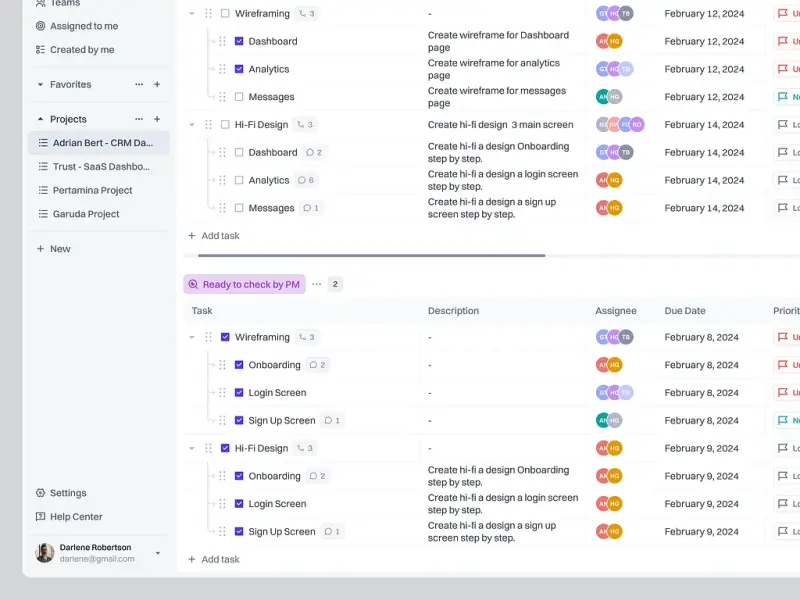The width and height of the screenshot is (800, 600).
Task: Click the drag handle beside Dashboard task
Action: tap(220, 41)
